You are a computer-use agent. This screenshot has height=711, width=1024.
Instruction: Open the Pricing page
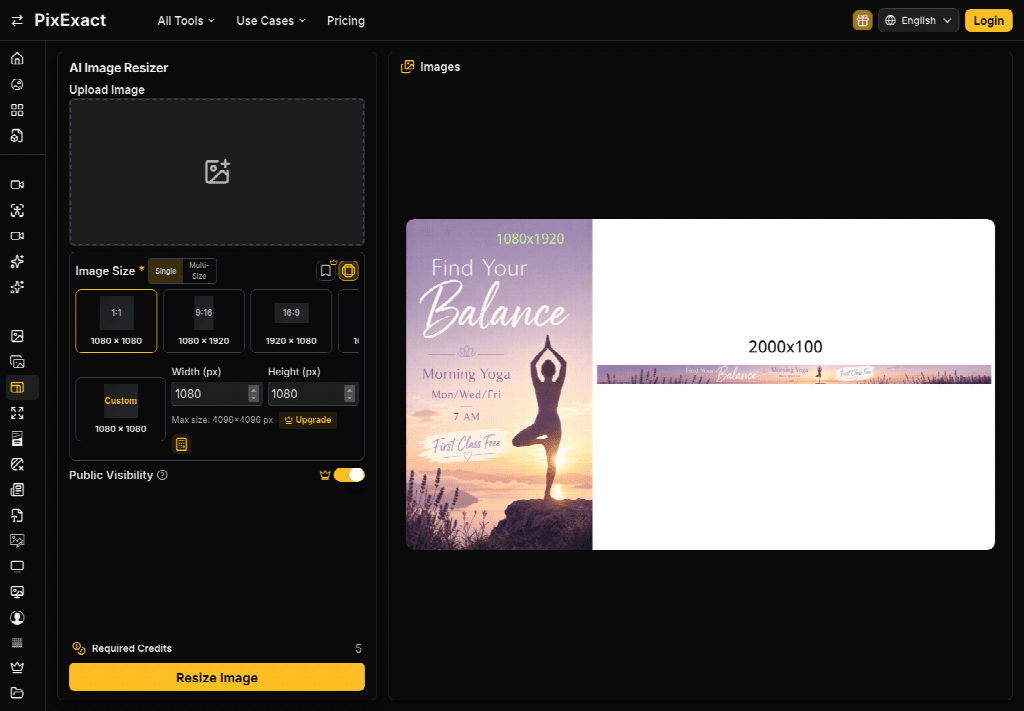click(x=345, y=21)
